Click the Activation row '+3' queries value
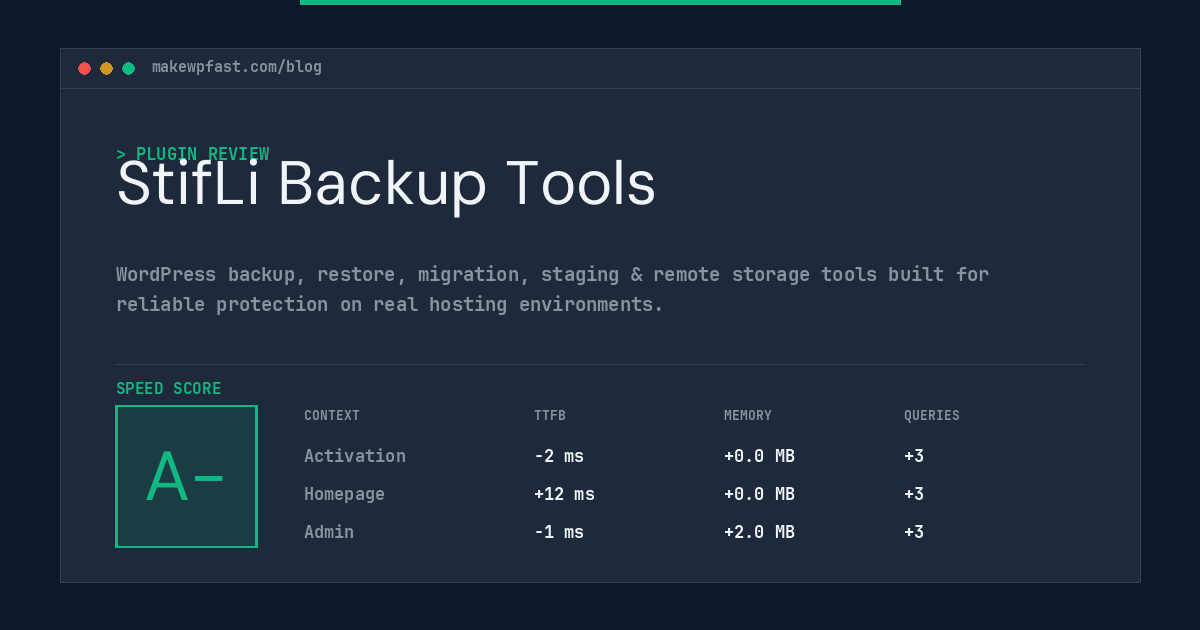This screenshot has width=1200, height=630. (x=914, y=456)
